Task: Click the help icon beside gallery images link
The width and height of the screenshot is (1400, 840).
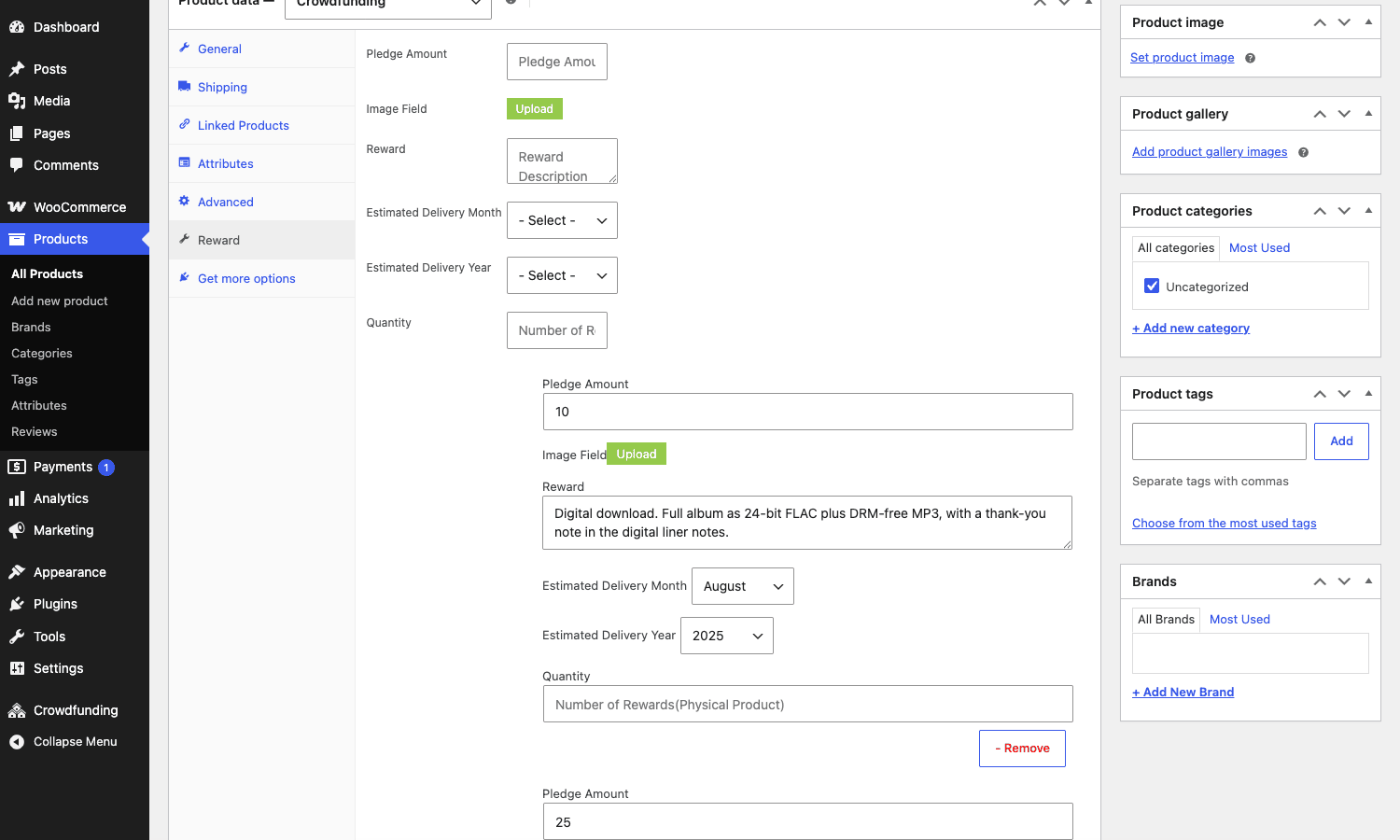Action: pyautogui.click(x=1303, y=152)
